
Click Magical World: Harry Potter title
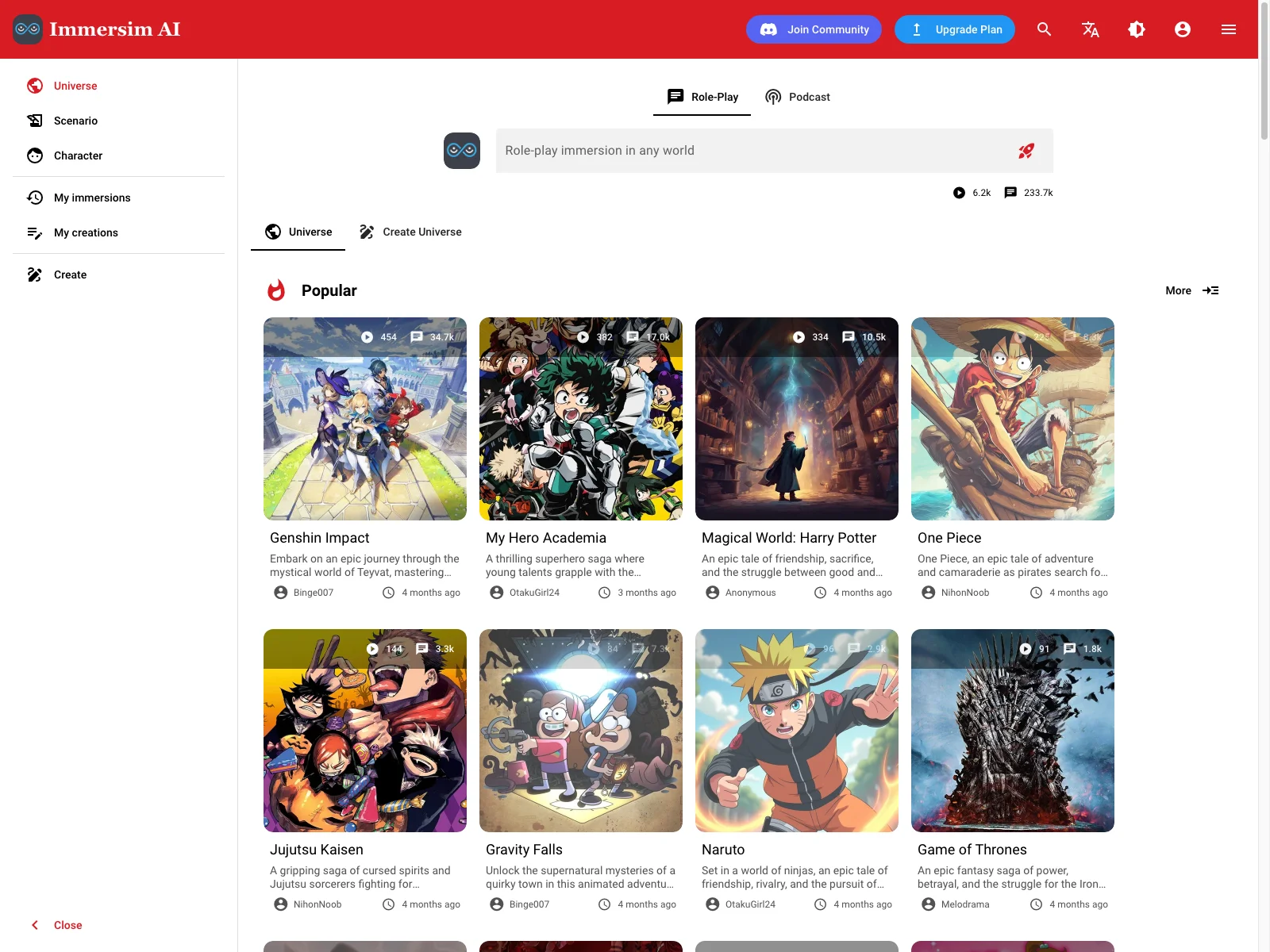(789, 538)
